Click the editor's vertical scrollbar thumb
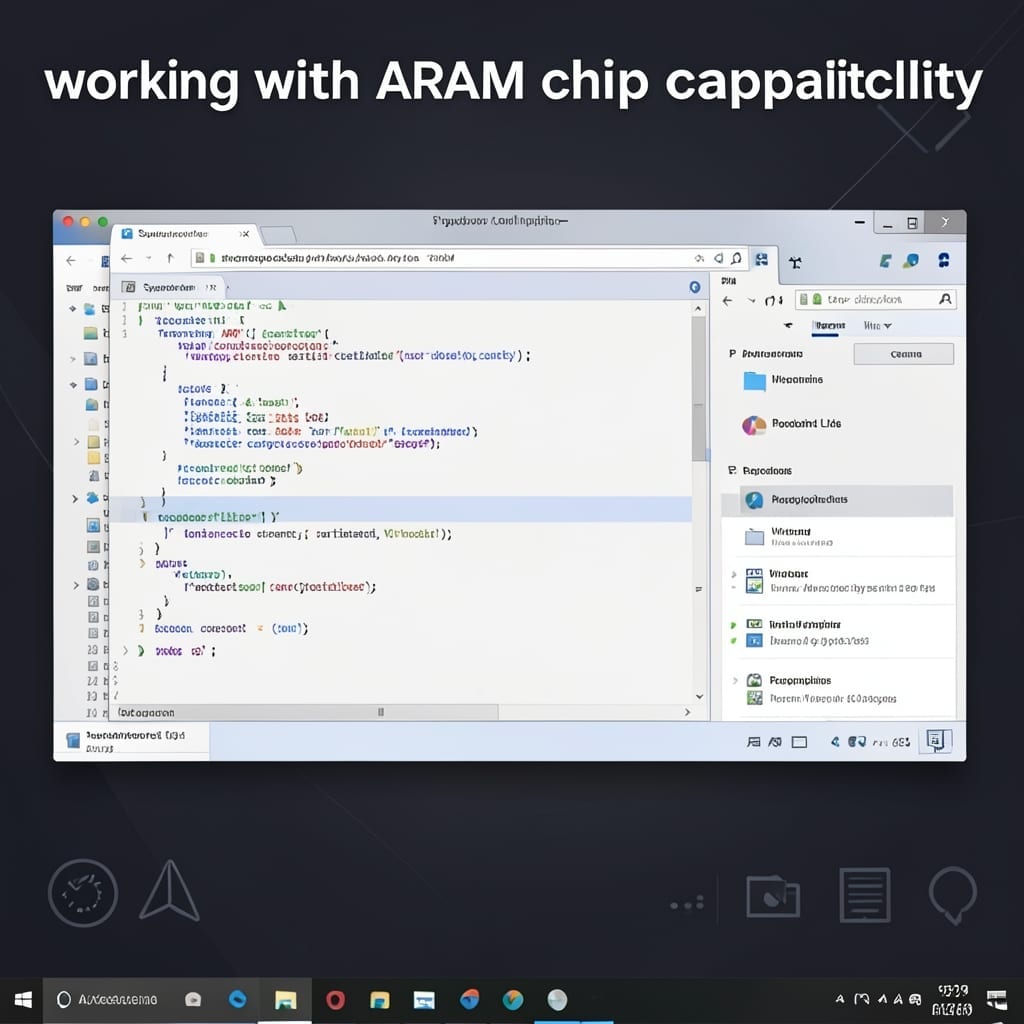 (699, 389)
